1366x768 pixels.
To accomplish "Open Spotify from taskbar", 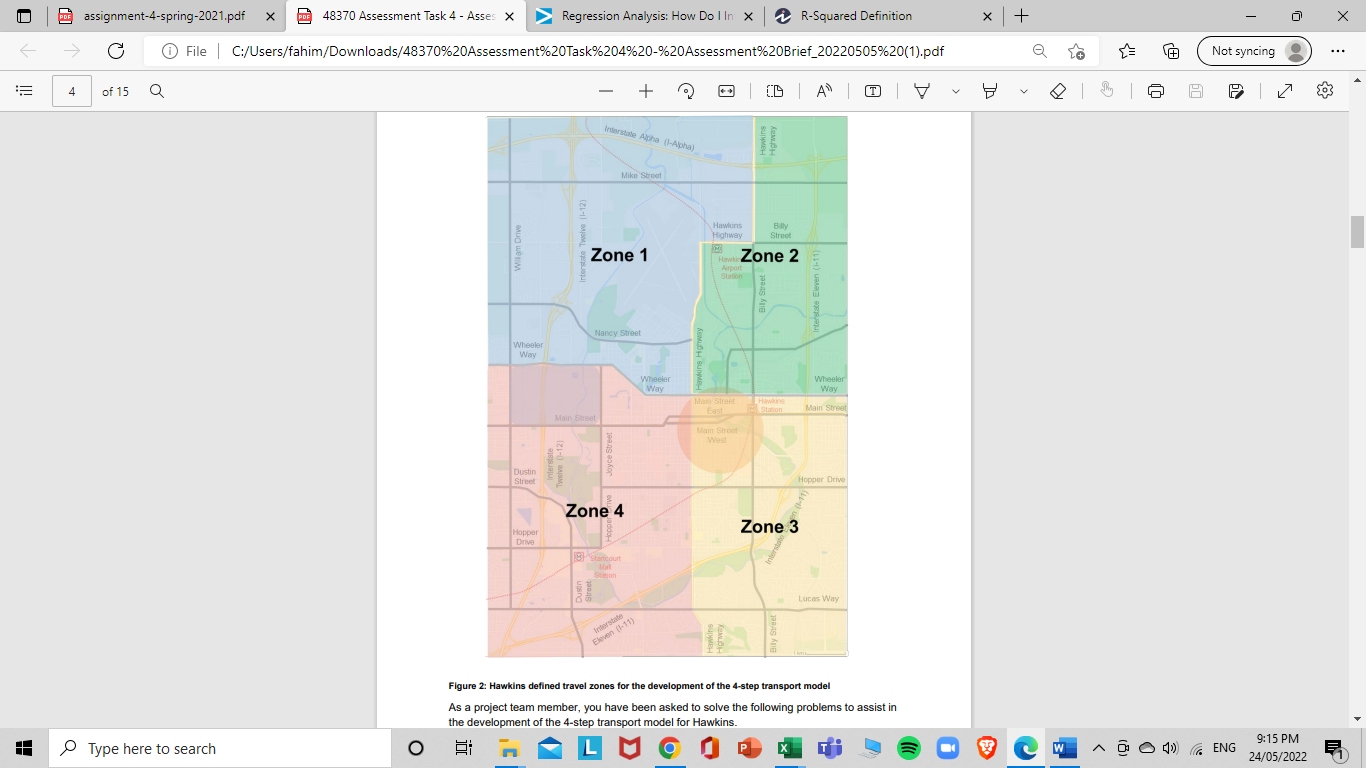I will pyautogui.click(x=909, y=748).
